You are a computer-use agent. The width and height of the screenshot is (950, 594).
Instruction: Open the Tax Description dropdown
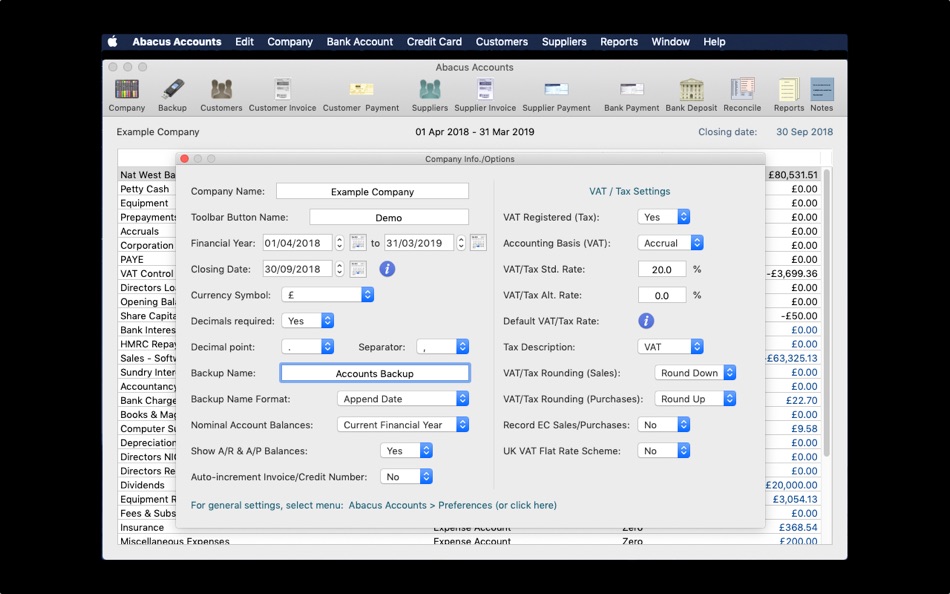pos(671,347)
